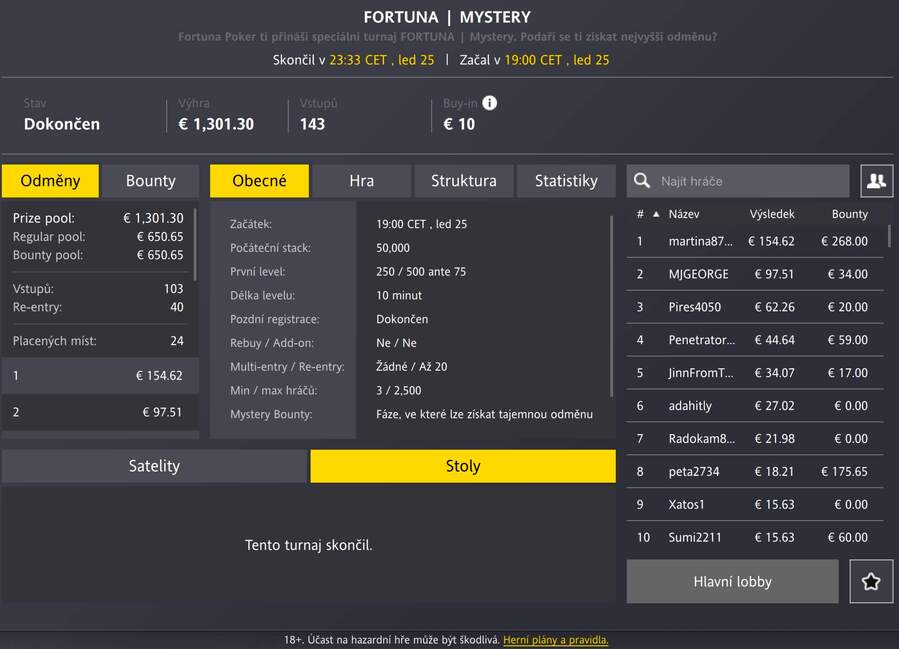This screenshot has height=649, width=899.
Task: Open the Statistiky tab
Action: coord(566,181)
